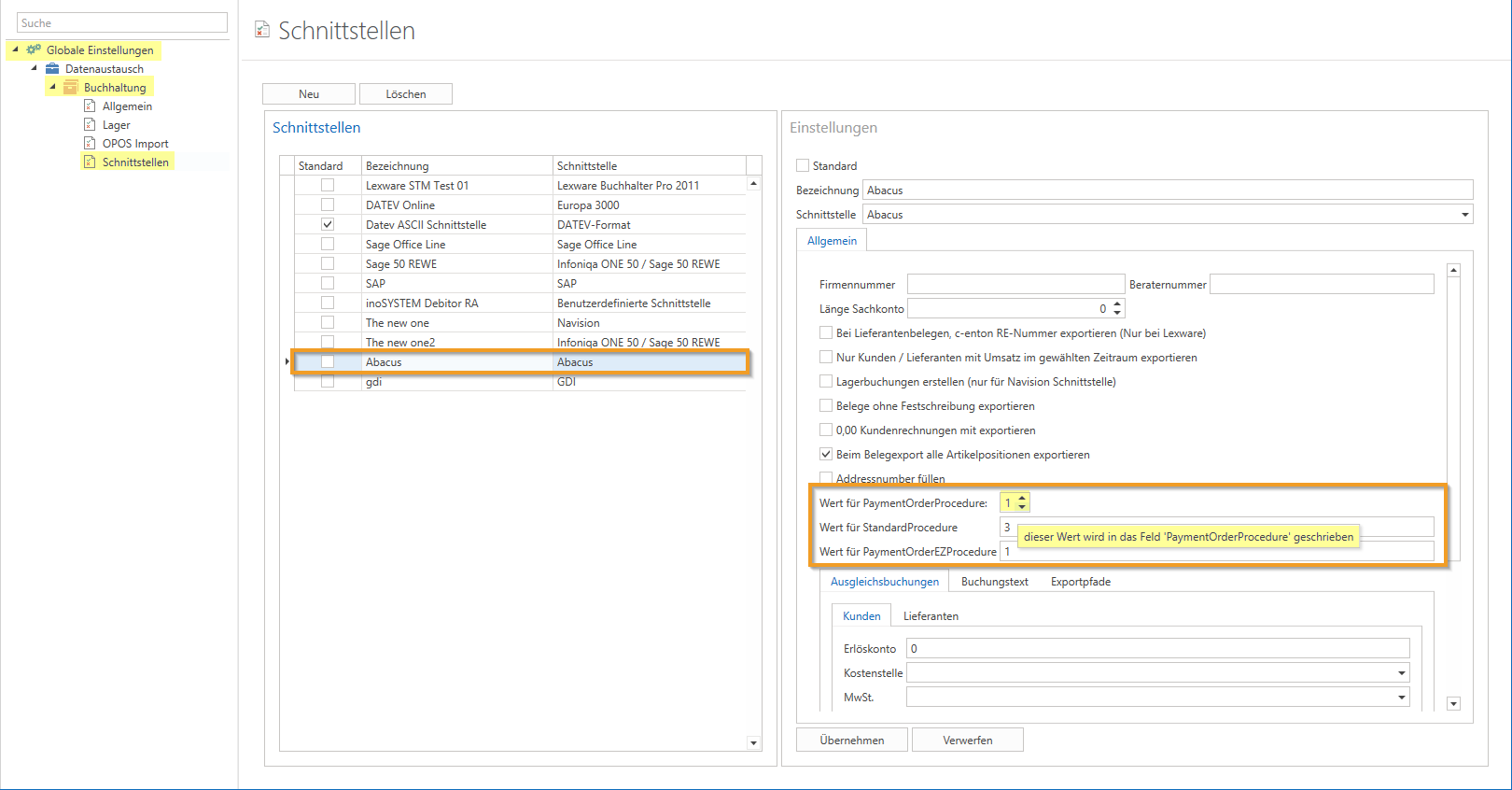Click the Lager document icon
Image resolution: width=1512 pixels, height=790 pixels.
[x=90, y=124]
